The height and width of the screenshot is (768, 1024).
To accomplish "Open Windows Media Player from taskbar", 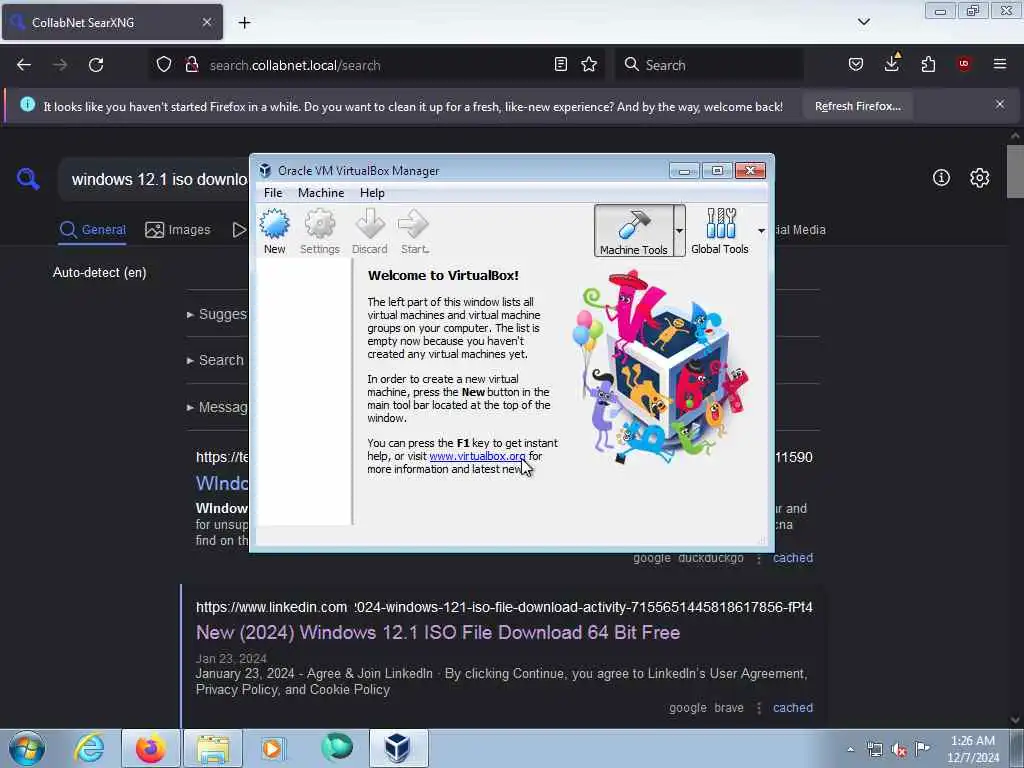I will pyautogui.click(x=272, y=748).
